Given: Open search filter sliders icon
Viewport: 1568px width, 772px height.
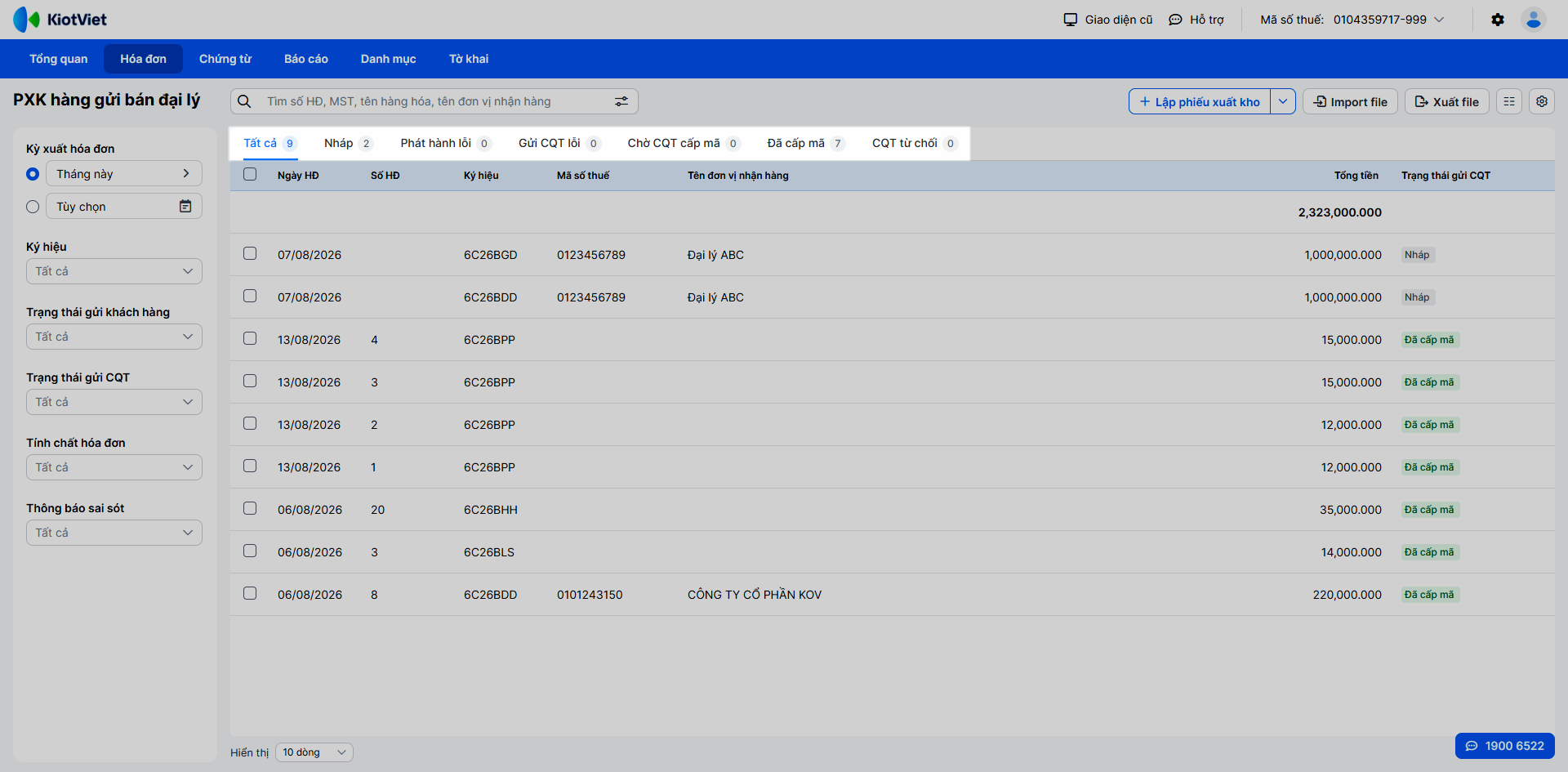Looking at the screenshot, I should tap(621, 101).
